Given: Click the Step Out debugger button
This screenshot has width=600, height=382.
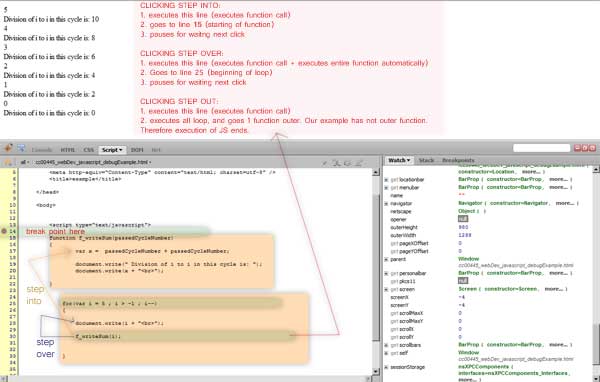Looking at the screenshot, I should (x=359, y=163).
